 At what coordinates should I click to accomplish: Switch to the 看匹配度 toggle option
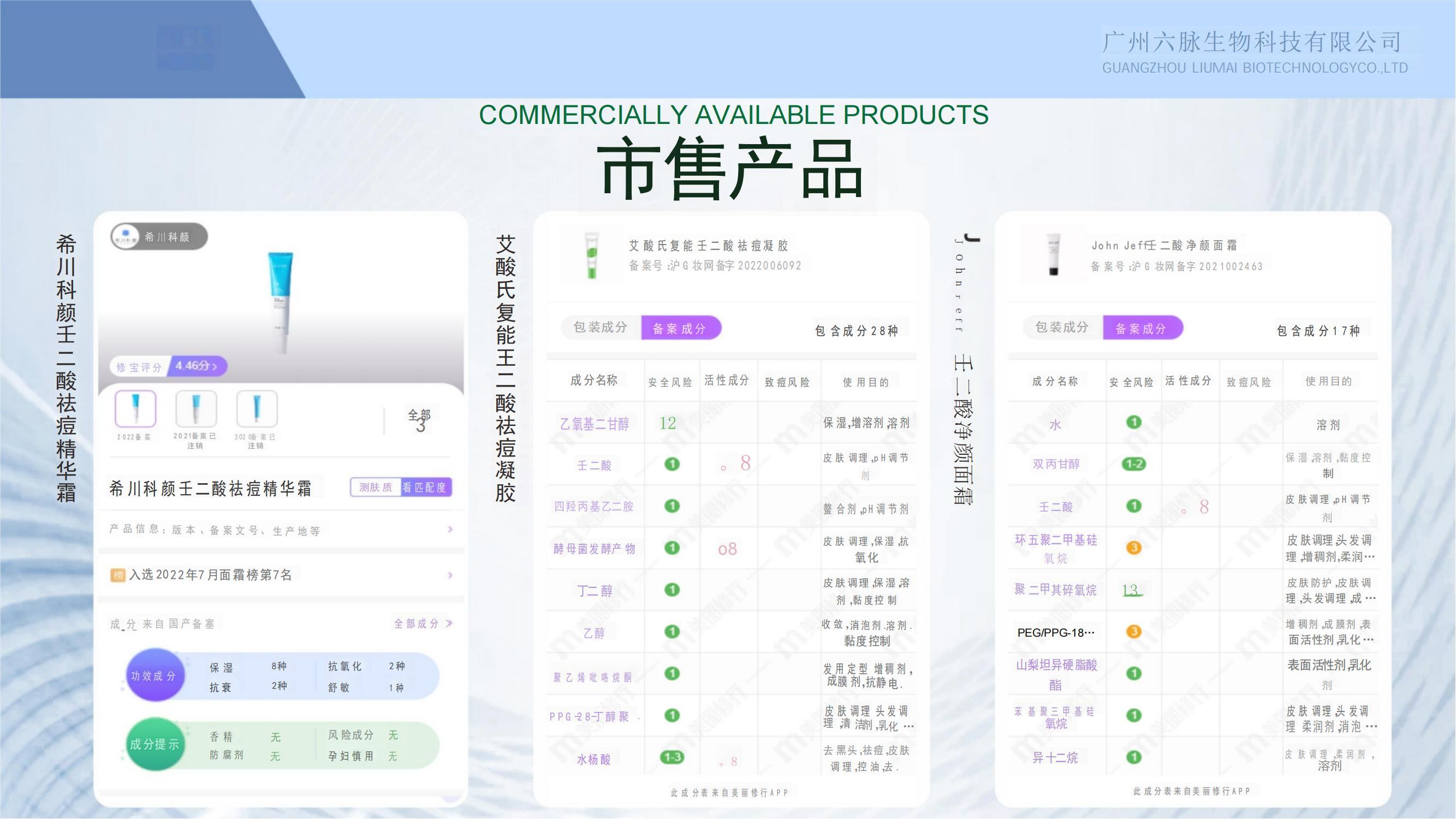tap(425, 487)
